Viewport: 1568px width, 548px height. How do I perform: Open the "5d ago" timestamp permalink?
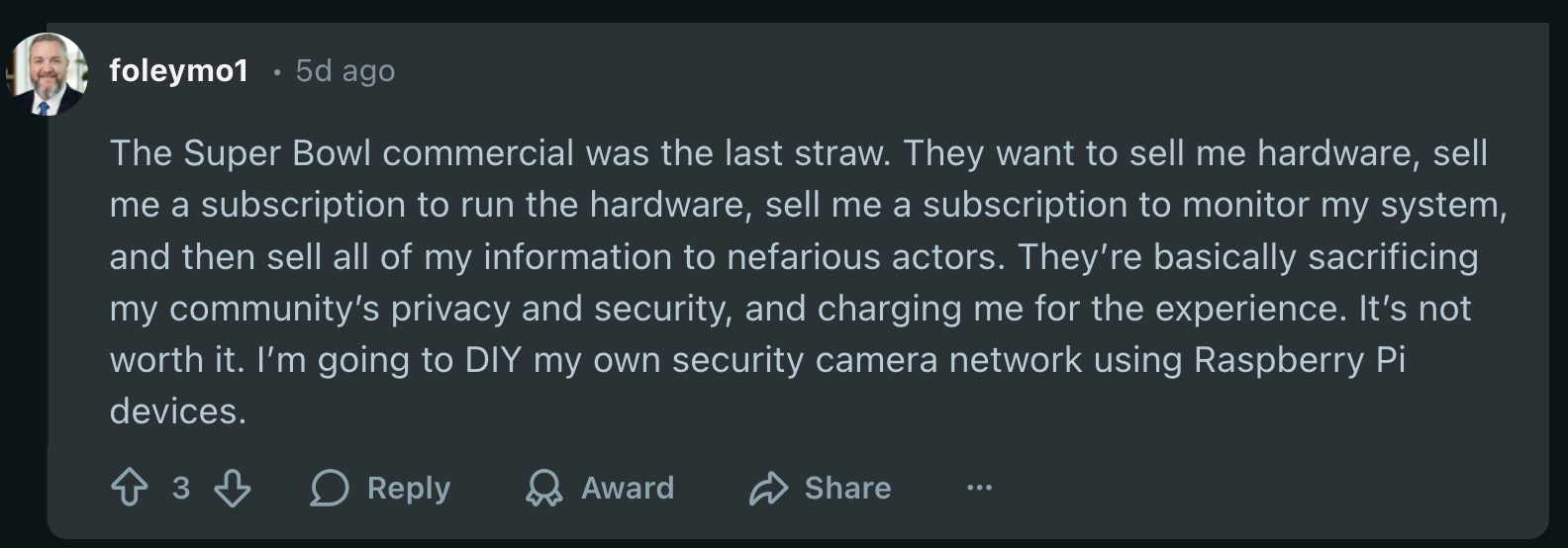click(x=344, y=71)
